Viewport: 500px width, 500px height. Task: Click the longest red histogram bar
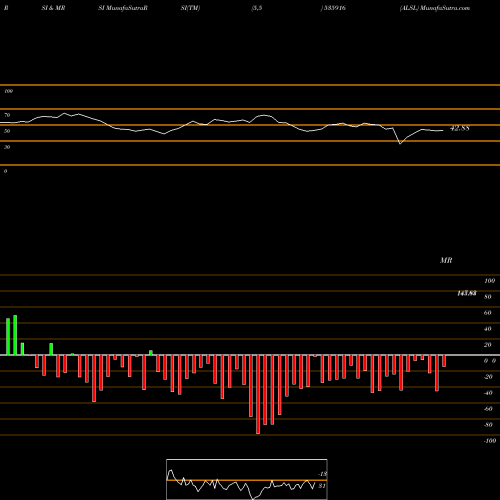[258, 394]
